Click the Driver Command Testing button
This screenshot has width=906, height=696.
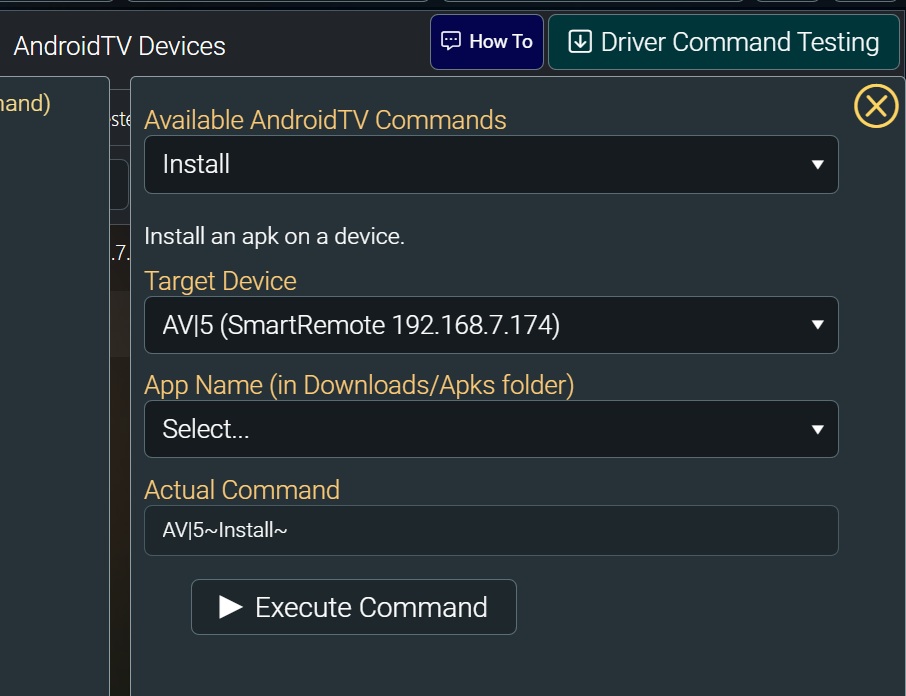(723, 42)
